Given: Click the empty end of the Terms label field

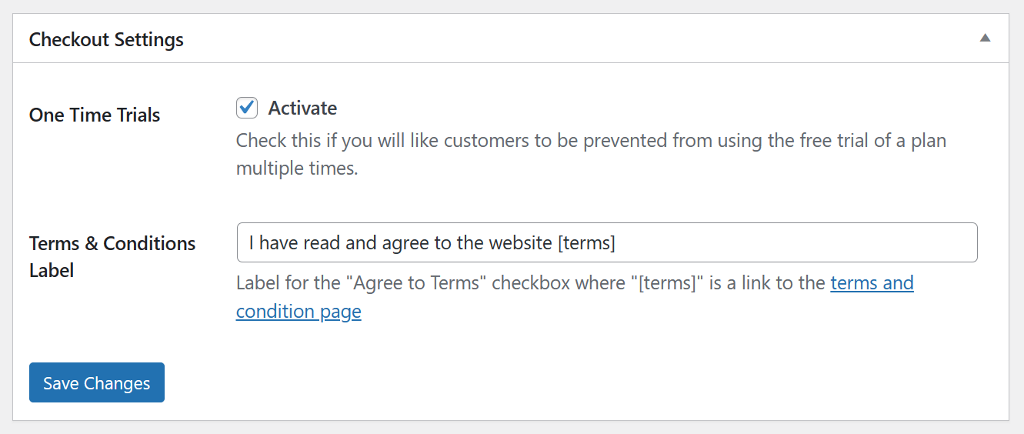Looking at the screenshot, I should pos(797,243).
